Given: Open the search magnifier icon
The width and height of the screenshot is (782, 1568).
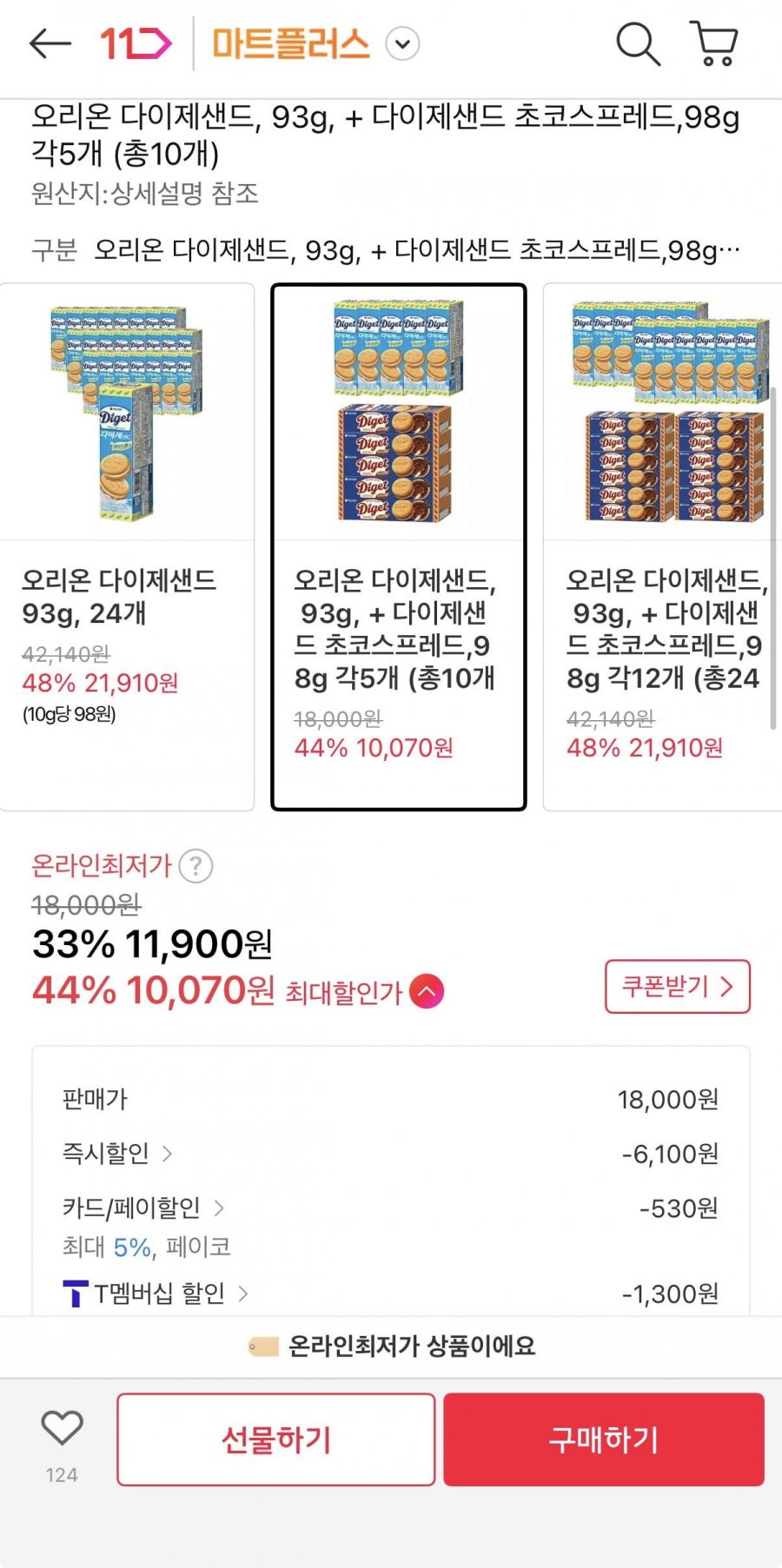Looking at the screenshot, I should pos(638,43).
